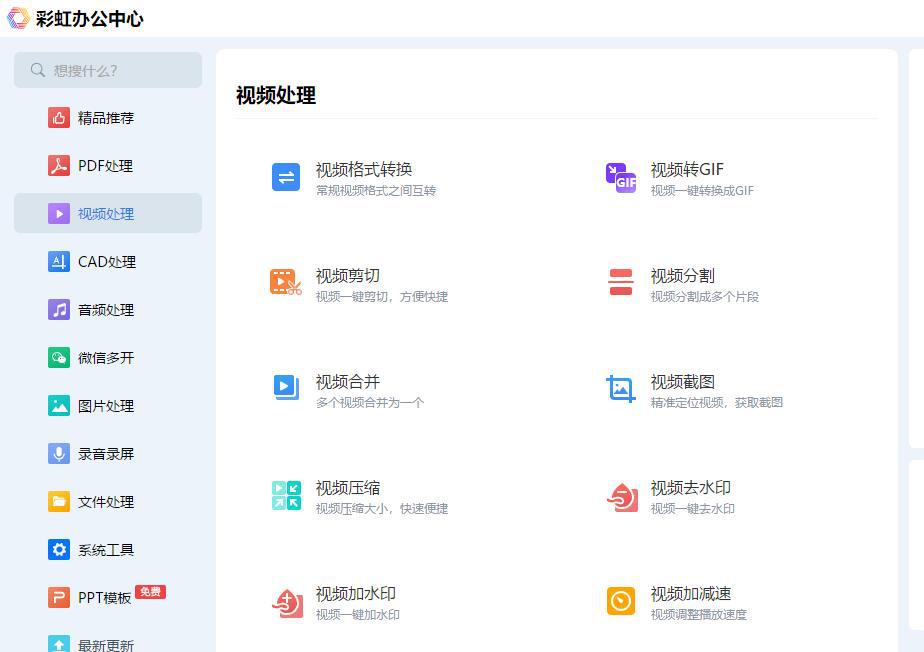Click the yellow 文件处理 folder icon
This screenshot has height=652, width=924.
coord(59,502)
